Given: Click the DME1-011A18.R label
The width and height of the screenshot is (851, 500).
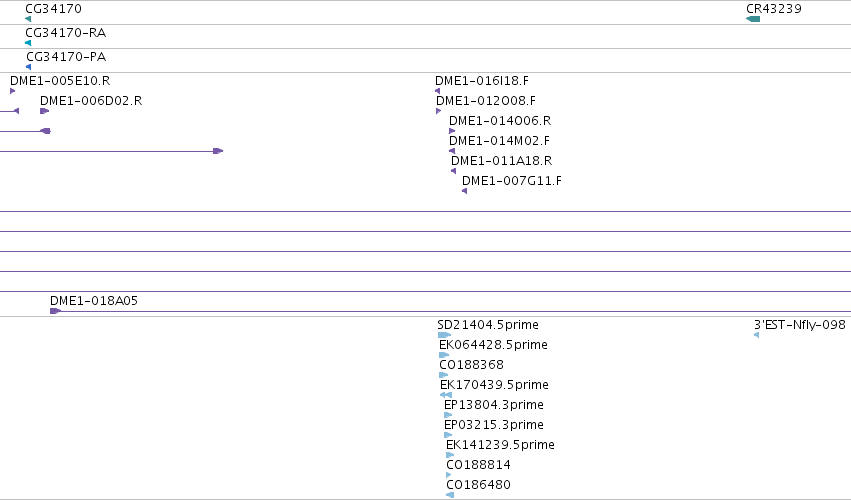Looking at the screenshot, I should point(501,161).
